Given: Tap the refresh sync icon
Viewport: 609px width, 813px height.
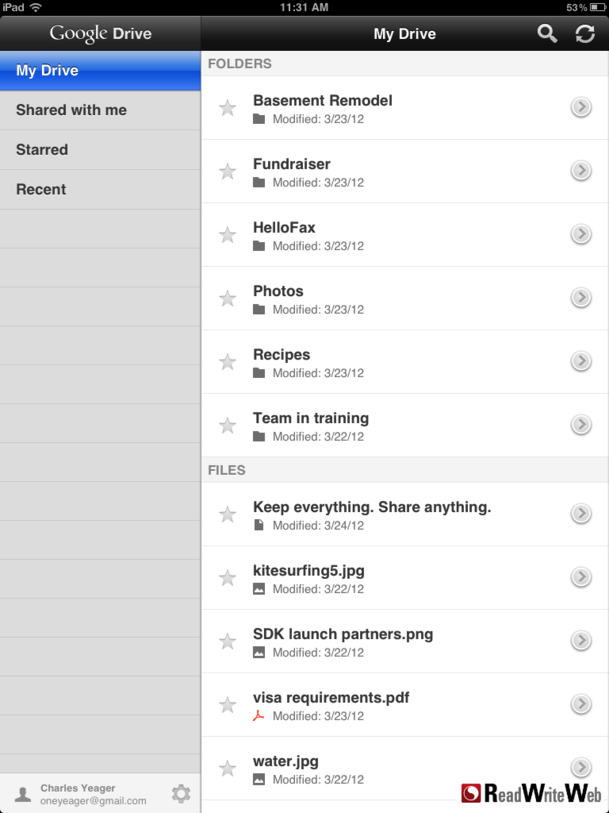Looking at the screenshot, I should [585, 34].
